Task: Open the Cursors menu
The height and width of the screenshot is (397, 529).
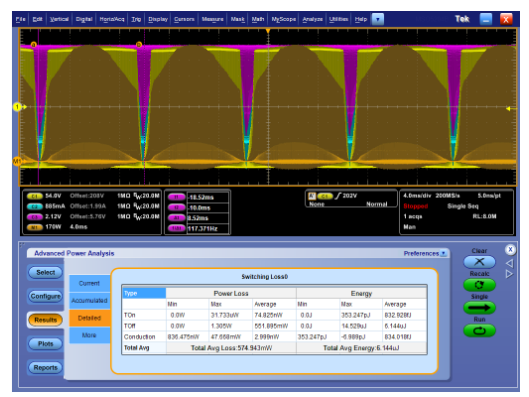Action: click(184, 19)
